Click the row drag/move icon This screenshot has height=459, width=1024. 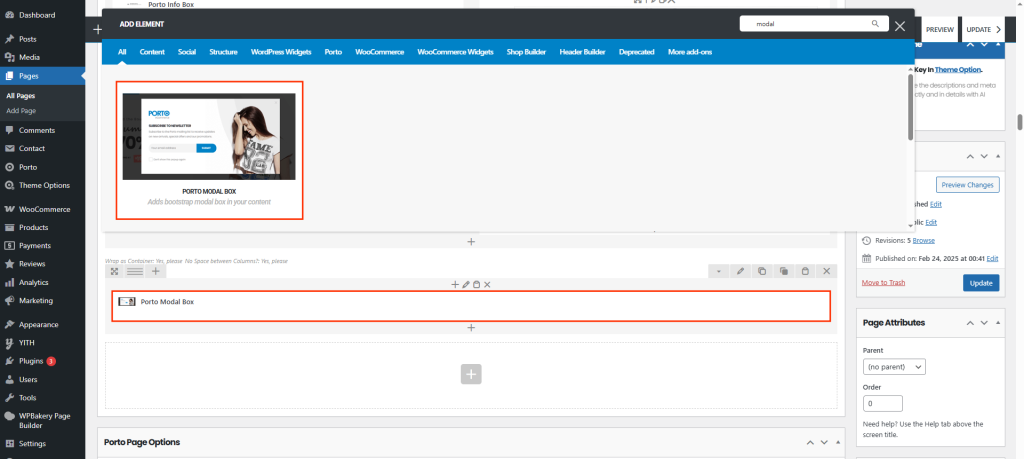[115, 271]
